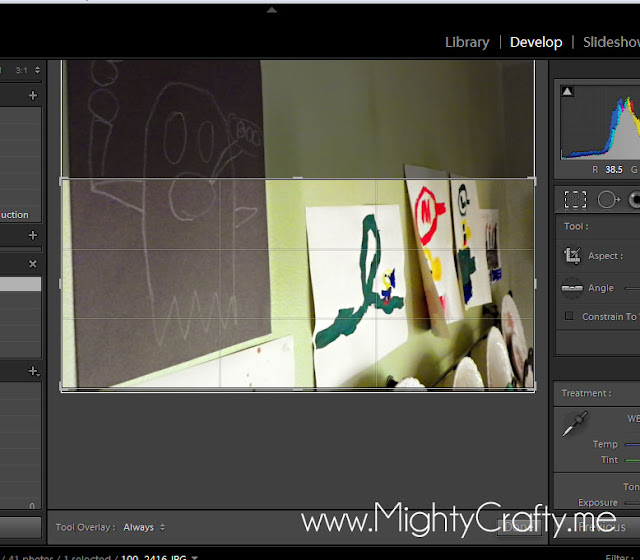
Task: Click the R 38.5 histogram readout
Action: (x=607, y=169)
